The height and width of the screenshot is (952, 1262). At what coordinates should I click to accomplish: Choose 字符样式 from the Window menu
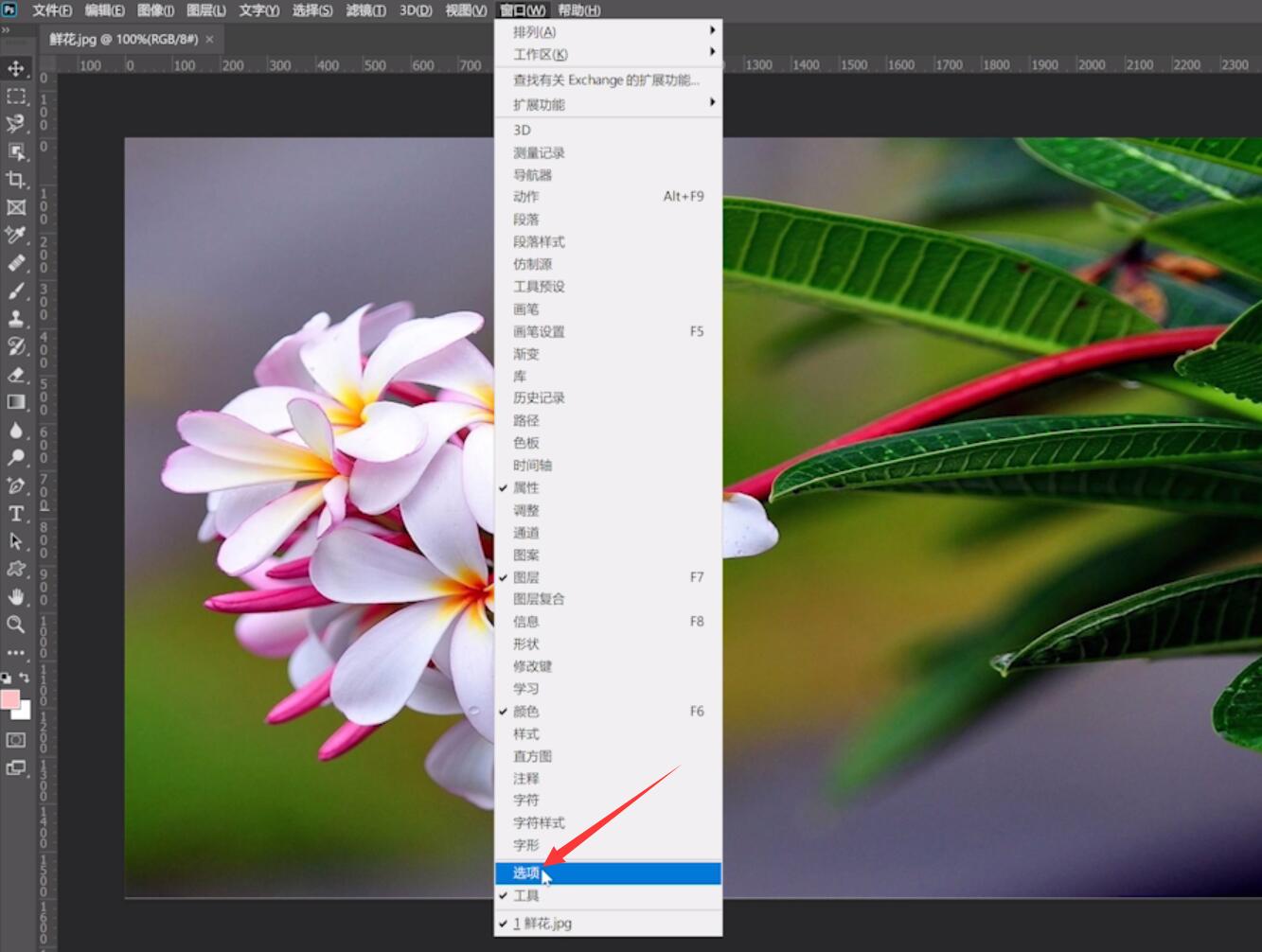click(x=608, y=823)
